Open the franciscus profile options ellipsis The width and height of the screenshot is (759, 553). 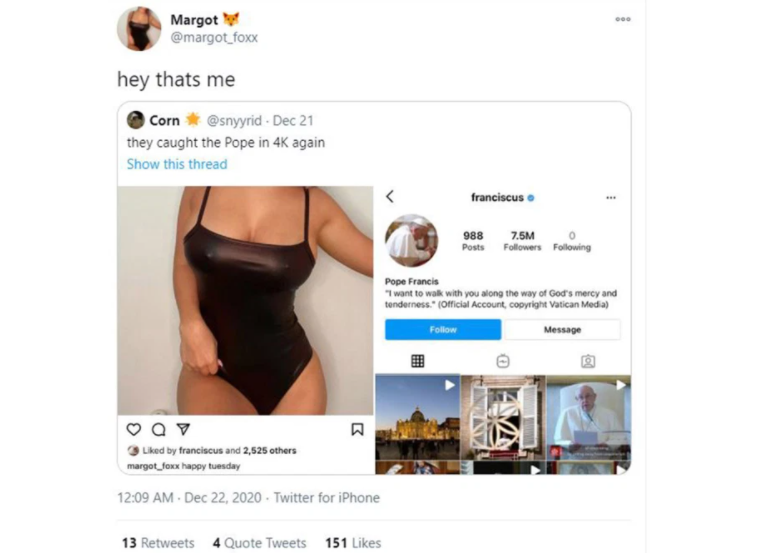[611, 198]
